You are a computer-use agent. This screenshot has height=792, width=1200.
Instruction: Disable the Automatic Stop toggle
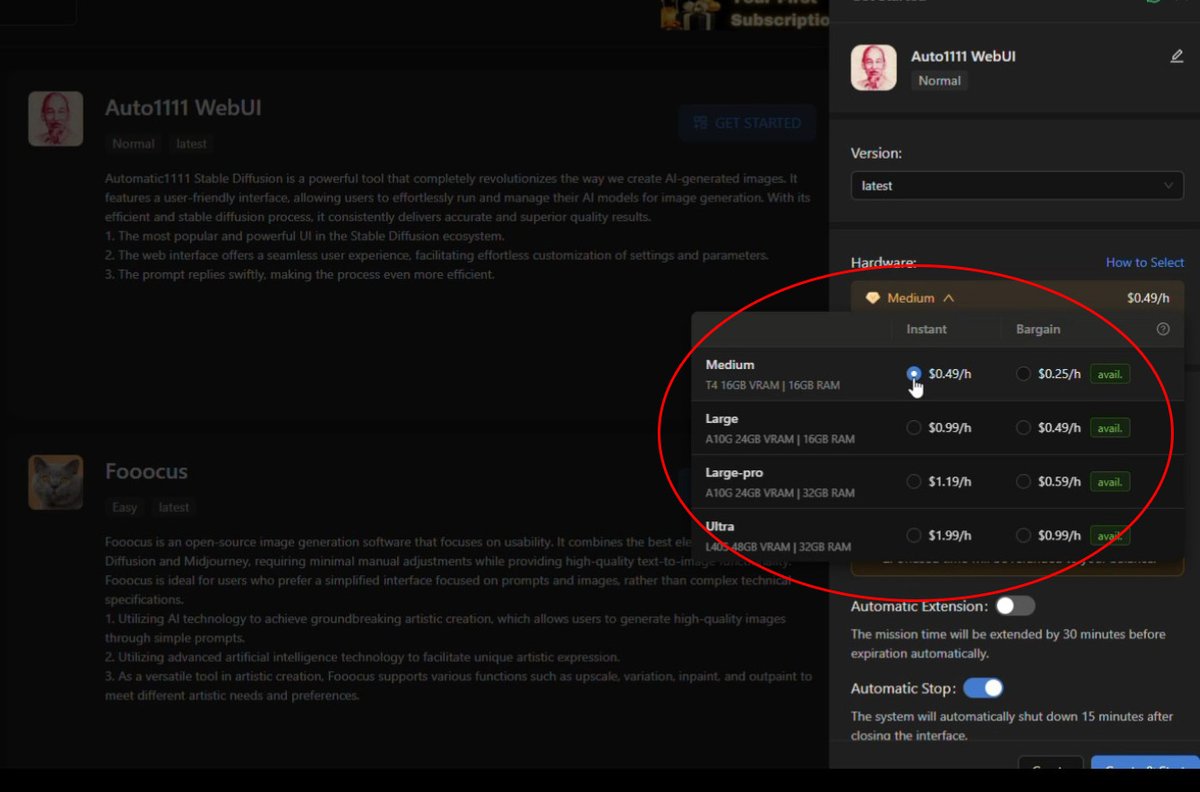click(x=983, y=688)
